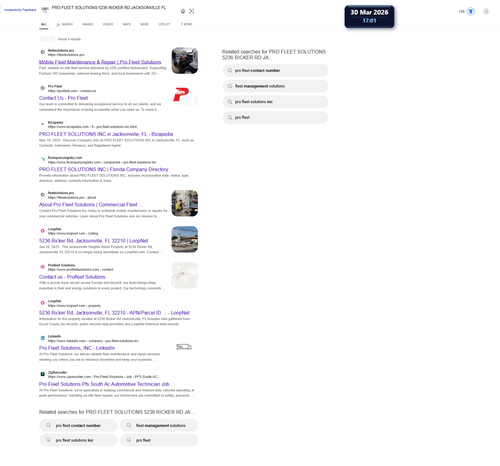
Task: Click bottom related search pro fleet
Action: [x=159, y=440]
